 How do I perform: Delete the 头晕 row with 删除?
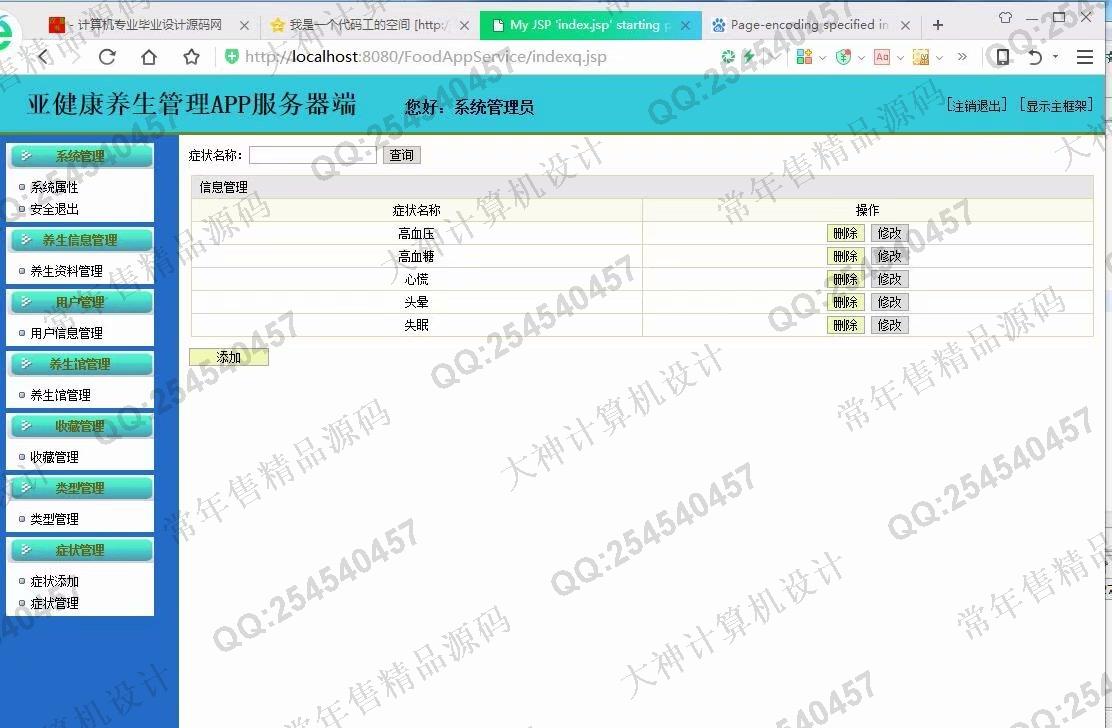(x=845, y=302)
